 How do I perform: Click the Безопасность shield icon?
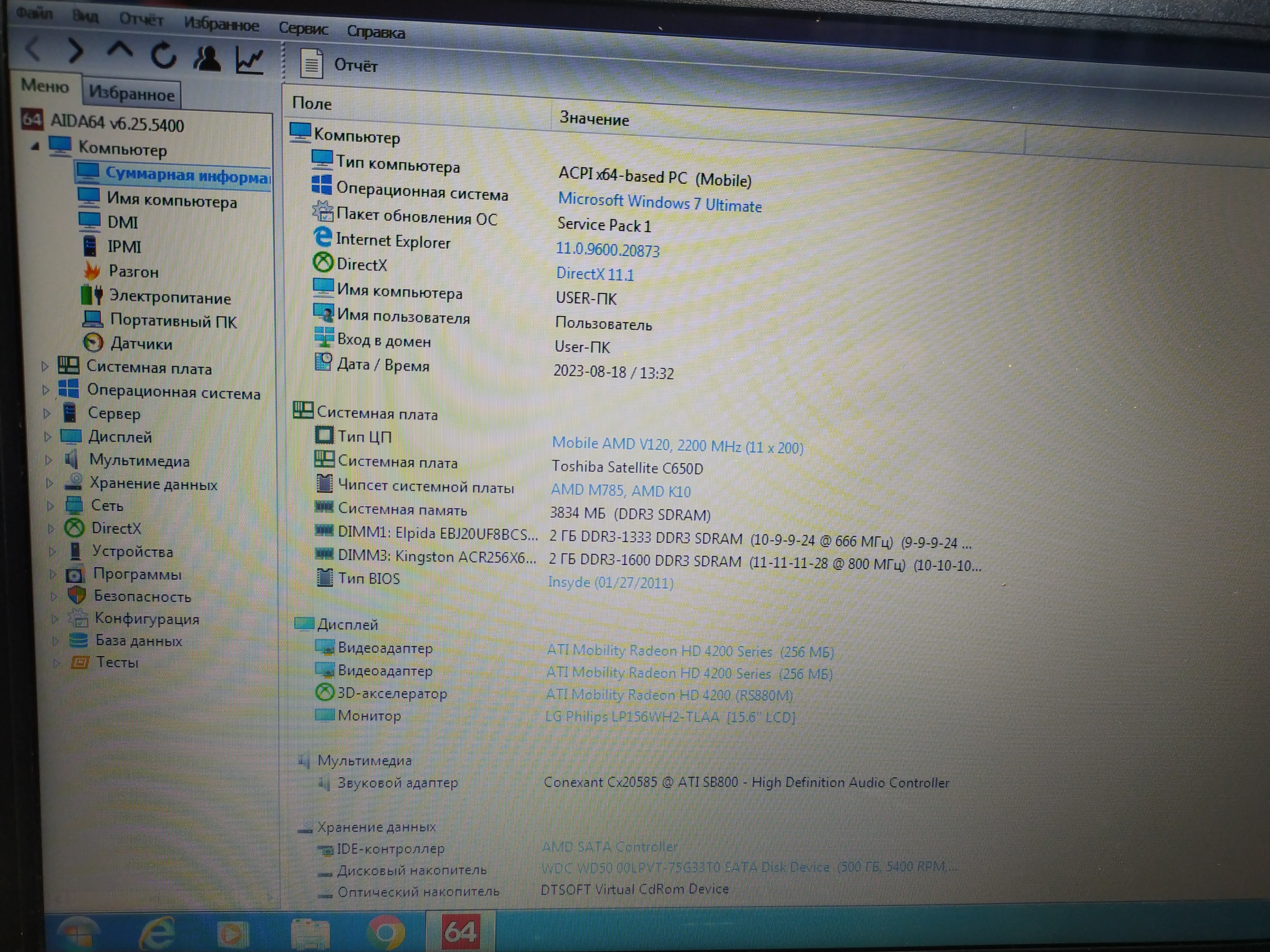(x=76, y=595)
